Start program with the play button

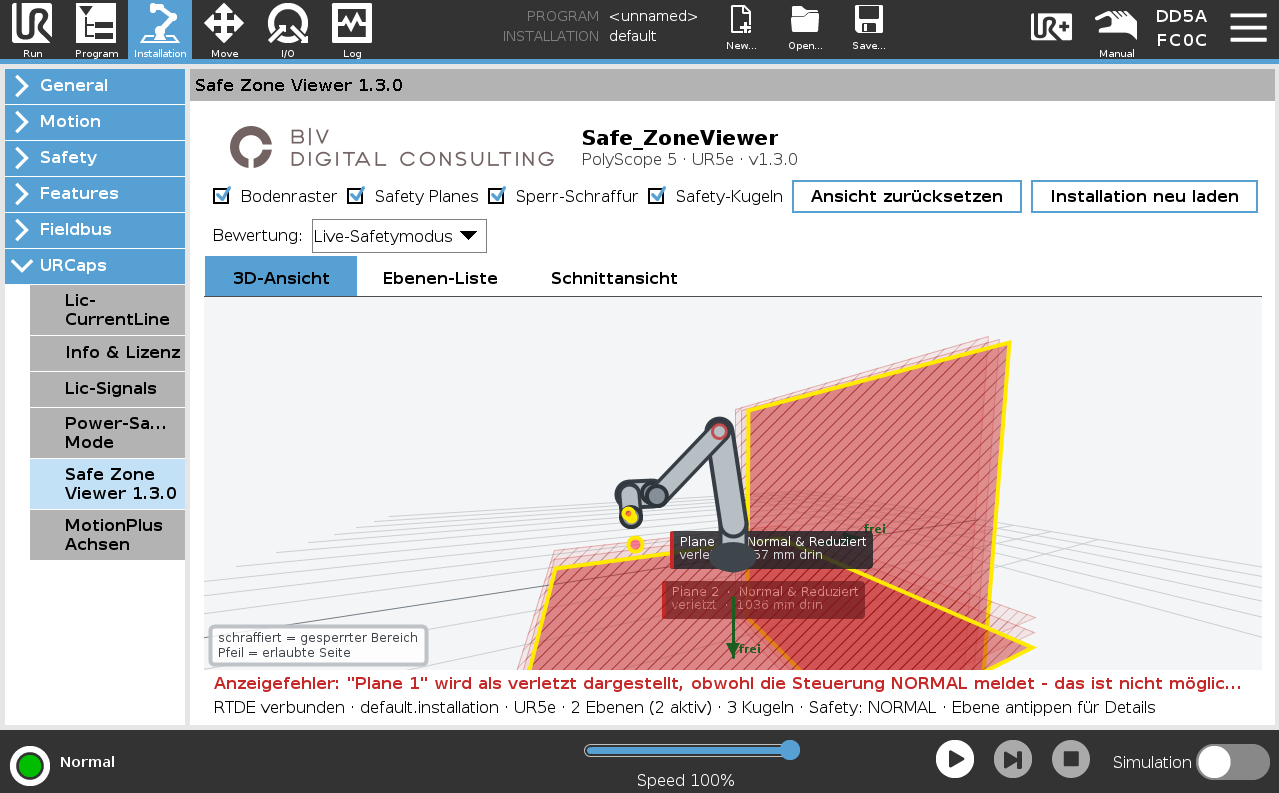[955, 759]
